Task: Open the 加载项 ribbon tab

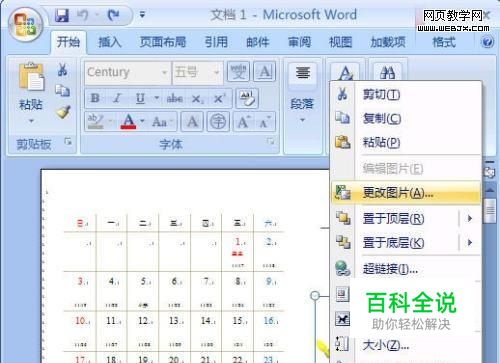Action: [388, 42]
